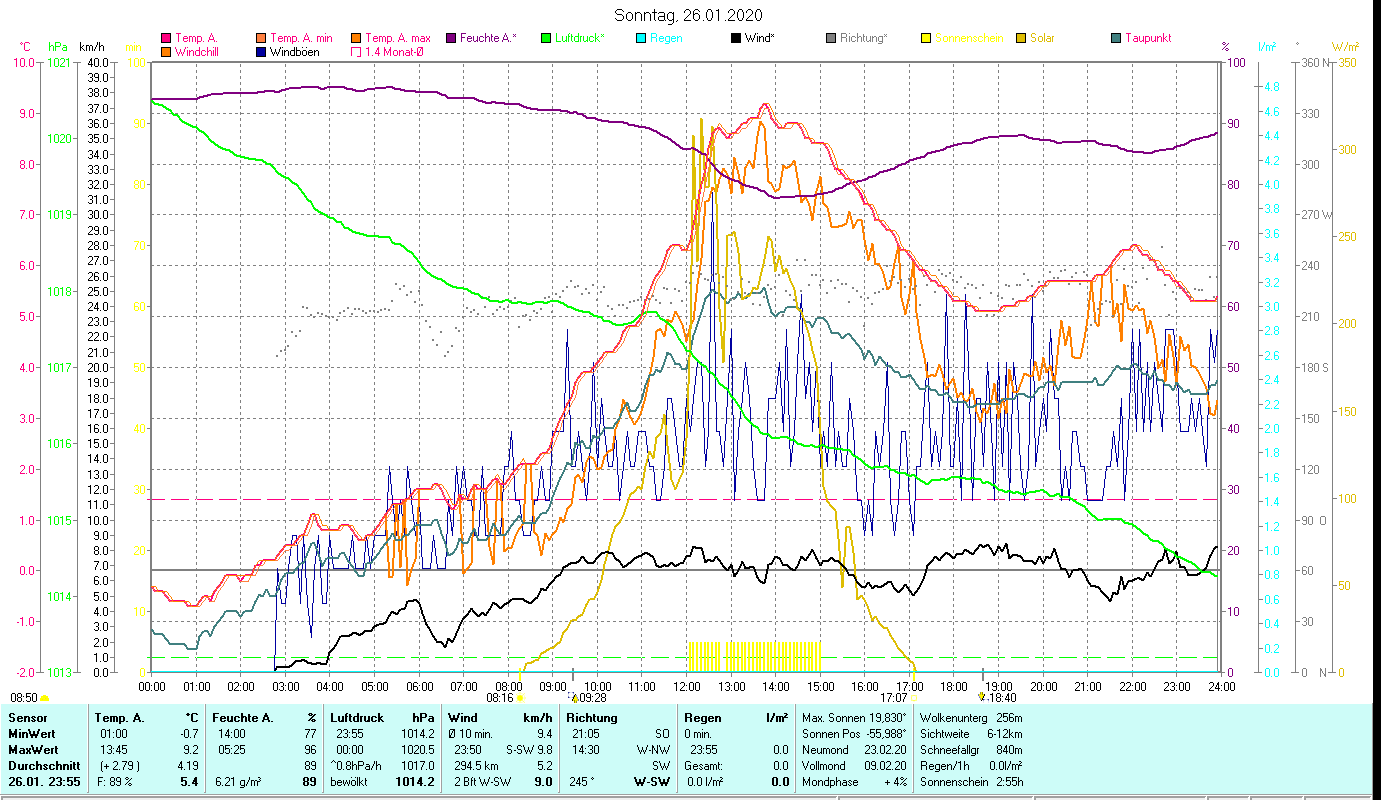This screenshot has height=800, width=1381.
Task: Click the yellow Sonnenschein legend swatch
Action: pyautogui.click(x=926, y=39)
